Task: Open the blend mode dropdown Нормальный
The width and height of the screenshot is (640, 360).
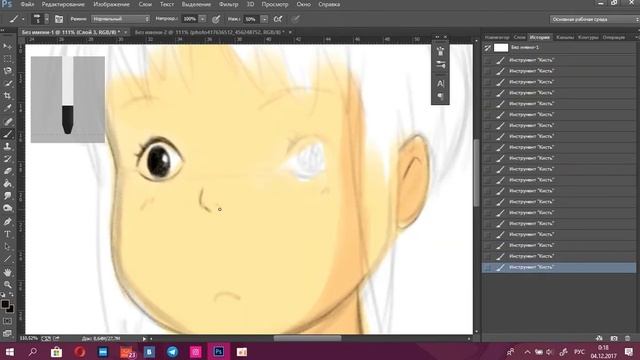Action: [x=120, y=19]
